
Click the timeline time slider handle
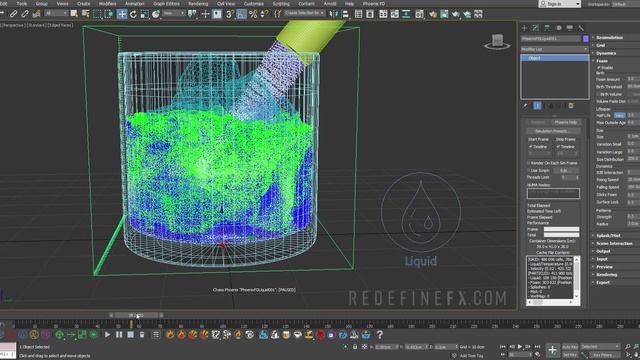click(136, 315)
